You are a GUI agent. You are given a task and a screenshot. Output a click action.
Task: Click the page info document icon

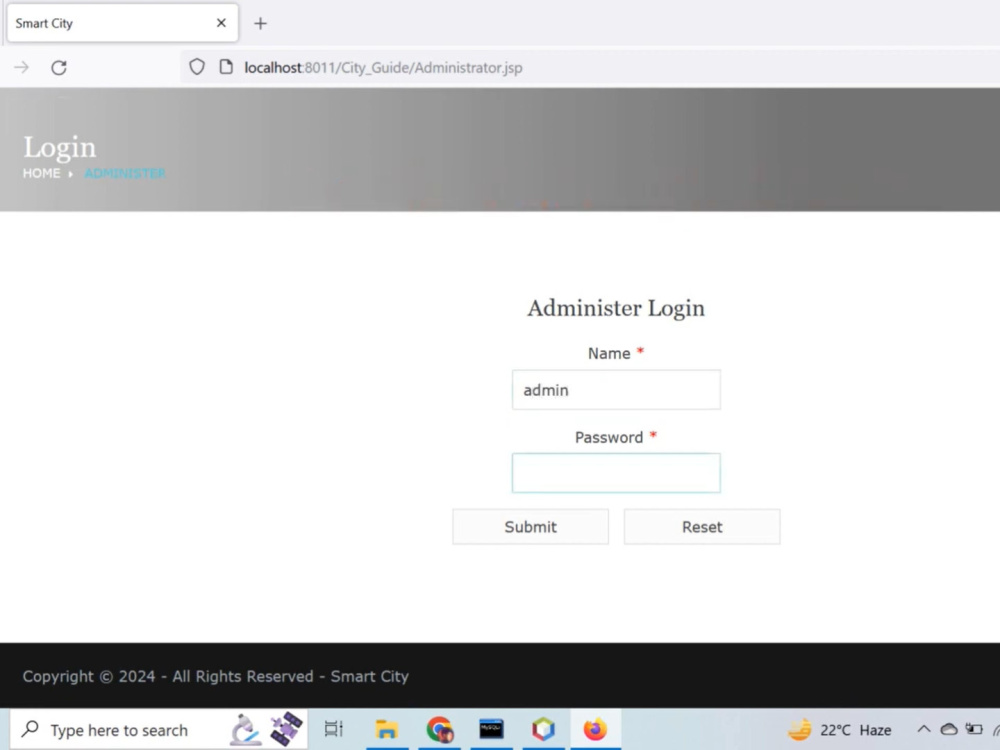pos(226,67)
